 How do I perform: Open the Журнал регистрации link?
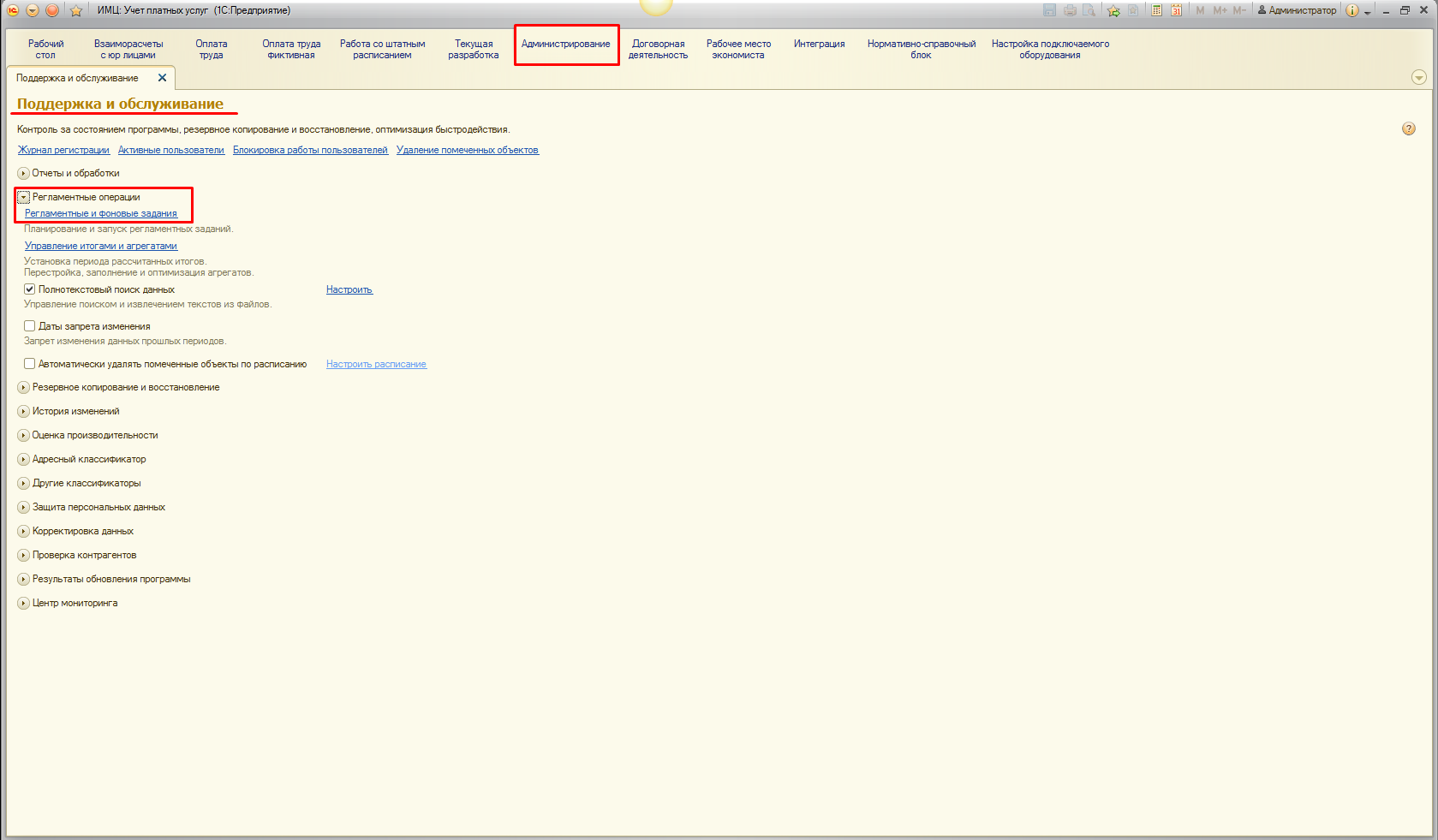point(63,151)
